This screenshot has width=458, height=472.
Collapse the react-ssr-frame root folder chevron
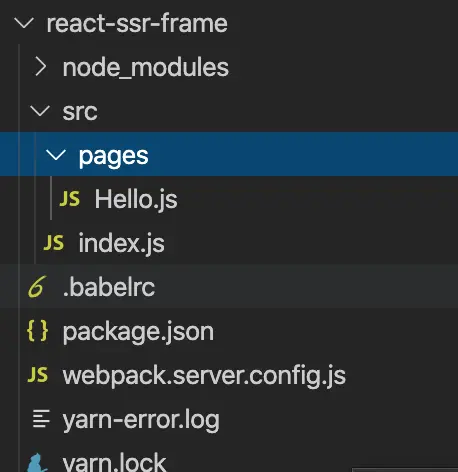click(24, 23)
